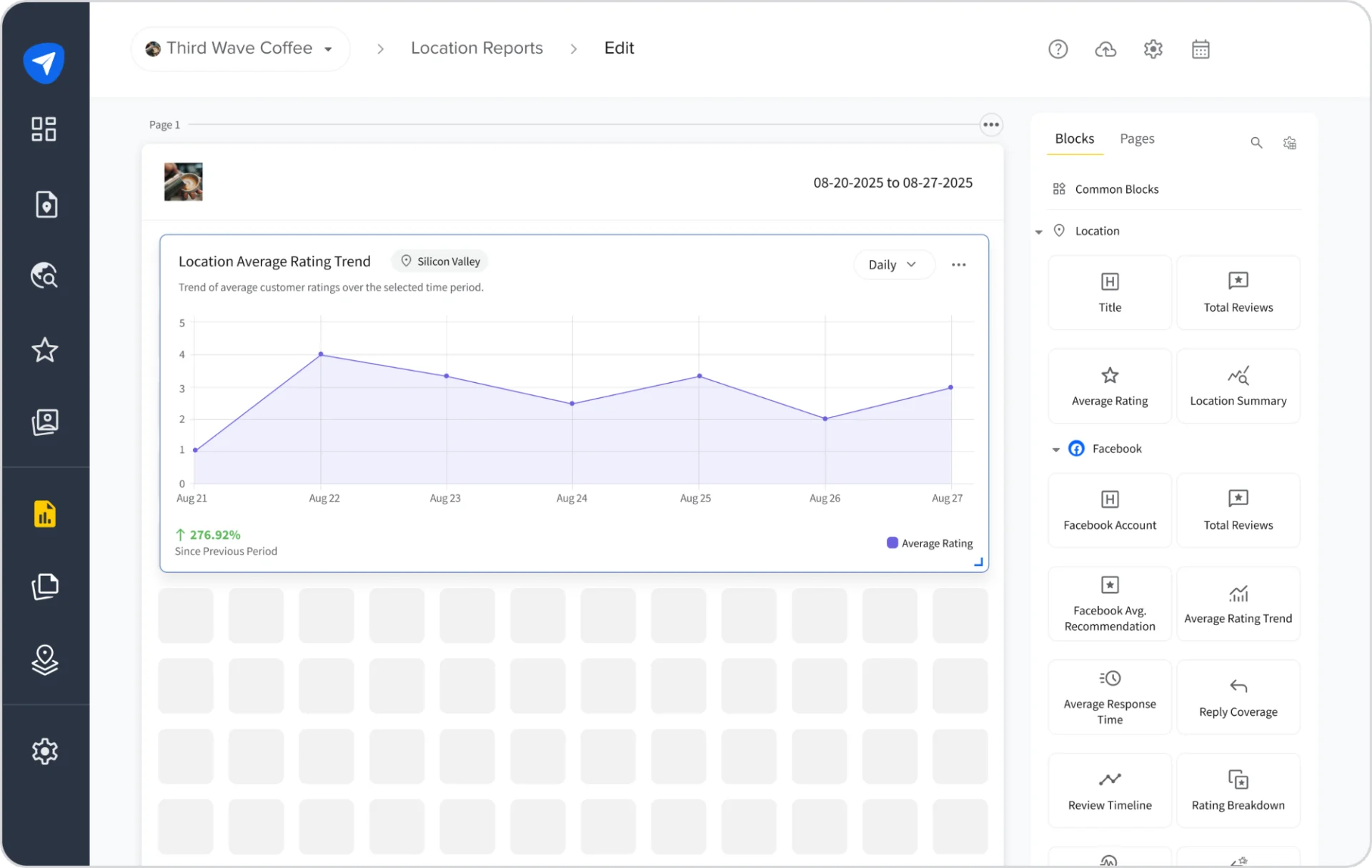The height and width of the screenshot is (868, 1372).
Task: Toggle the Average Rating legend series
Action: [x=930, y=543]
